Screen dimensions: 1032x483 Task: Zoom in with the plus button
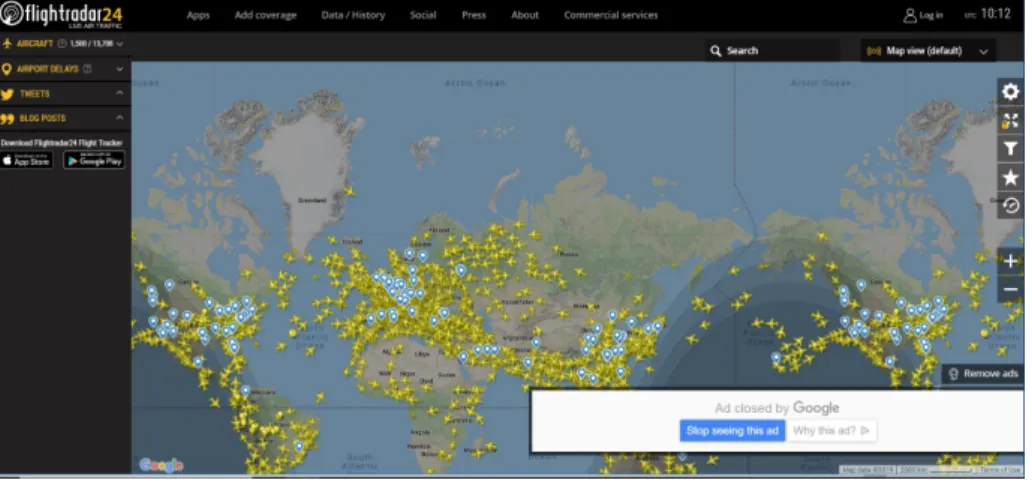(x=1010, y=261)
